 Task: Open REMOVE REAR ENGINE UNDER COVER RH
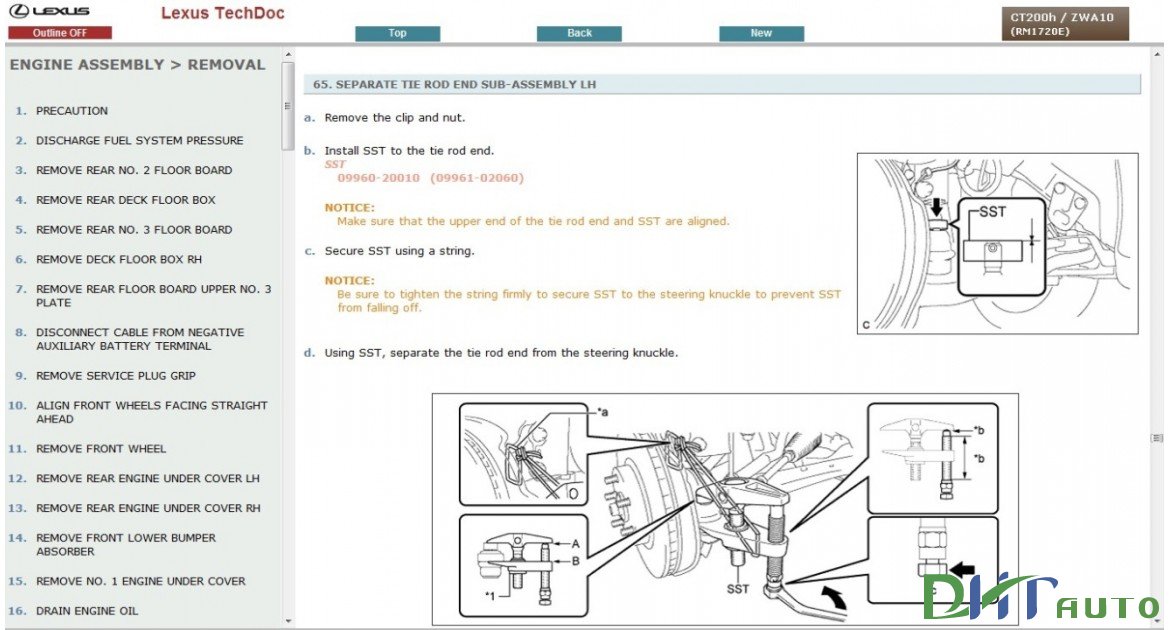click(x=148, y=508)
